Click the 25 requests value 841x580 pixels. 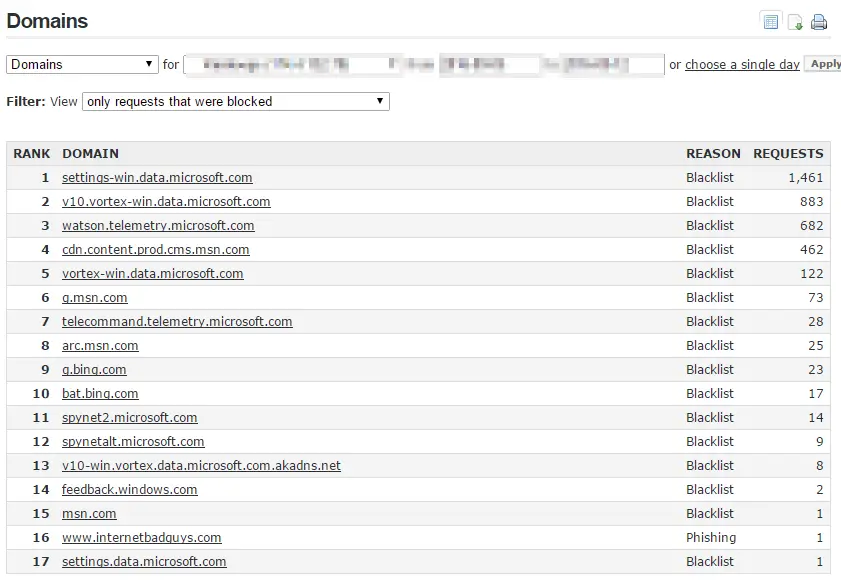pyautogui.click(x=815, y=346)
